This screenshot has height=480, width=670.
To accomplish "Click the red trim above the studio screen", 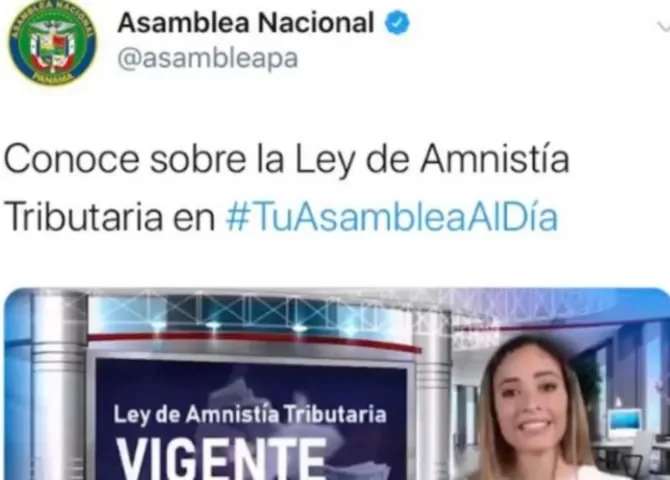I will [252, 340].
